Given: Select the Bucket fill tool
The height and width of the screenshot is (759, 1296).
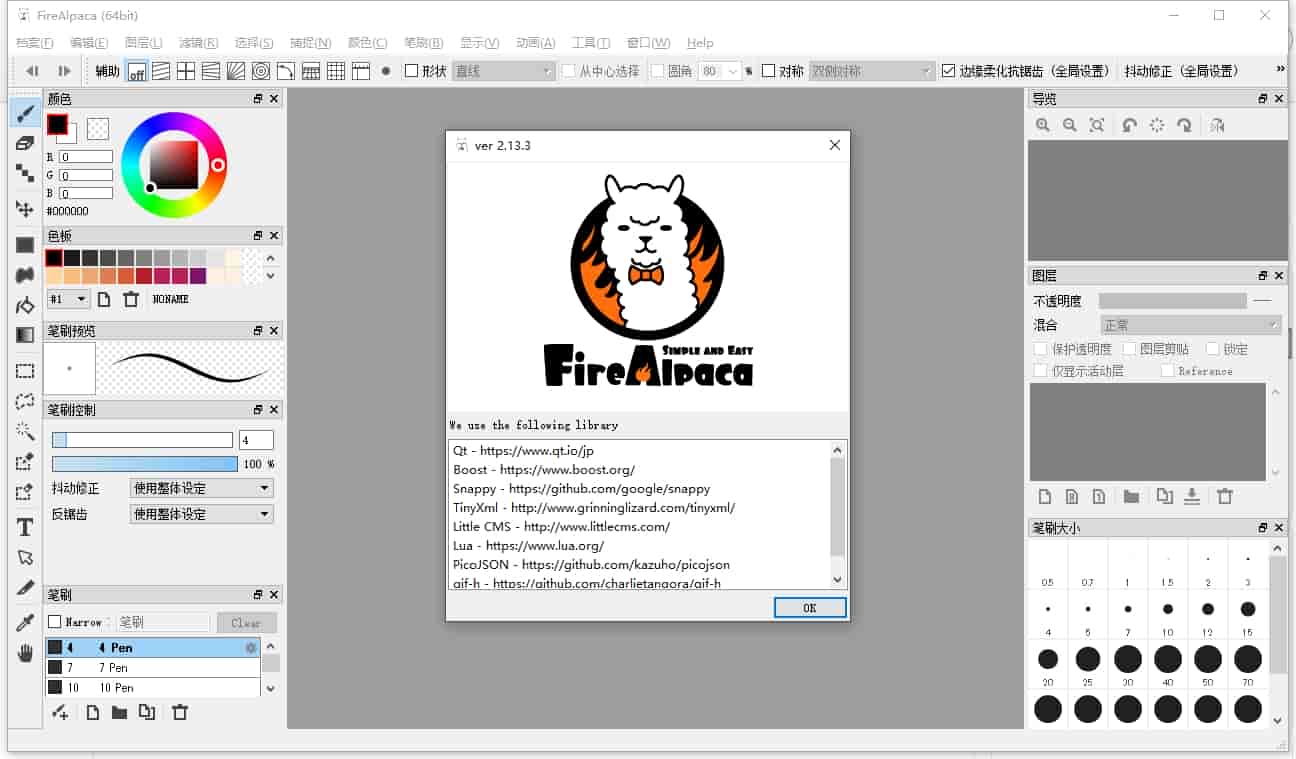Looking at the screenshot, I should pos(25,305).
